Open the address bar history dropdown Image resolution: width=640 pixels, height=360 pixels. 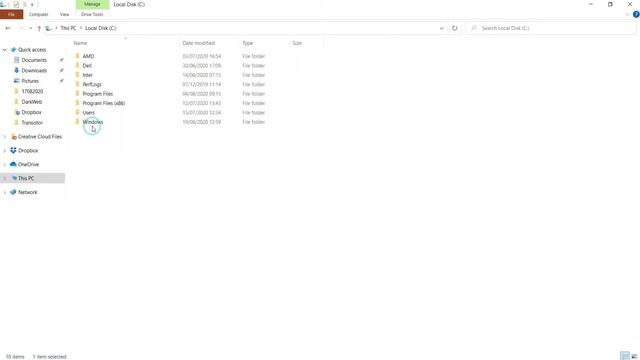[x=442, y=28]
